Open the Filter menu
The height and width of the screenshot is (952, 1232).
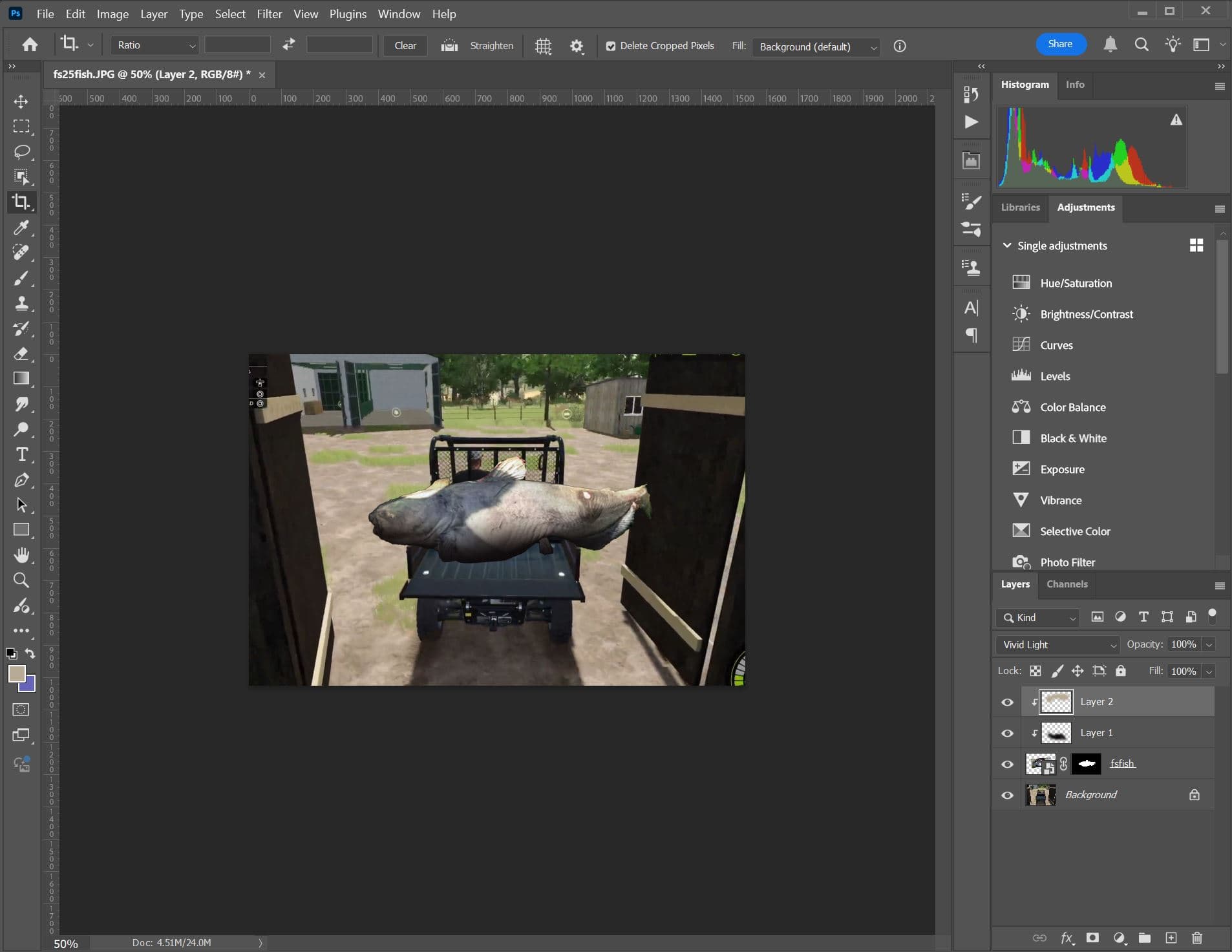click(269, 14)
